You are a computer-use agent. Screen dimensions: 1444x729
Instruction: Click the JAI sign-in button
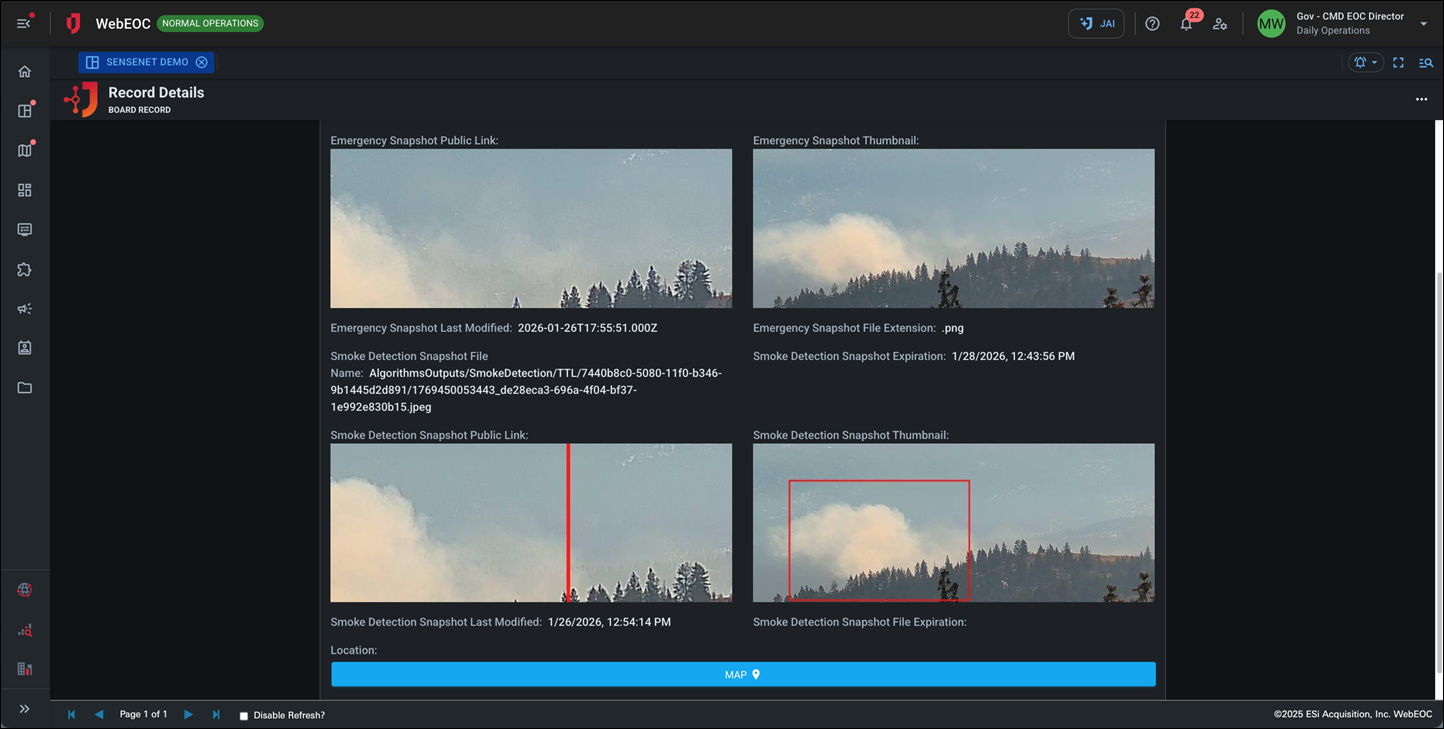[1096, 23]
